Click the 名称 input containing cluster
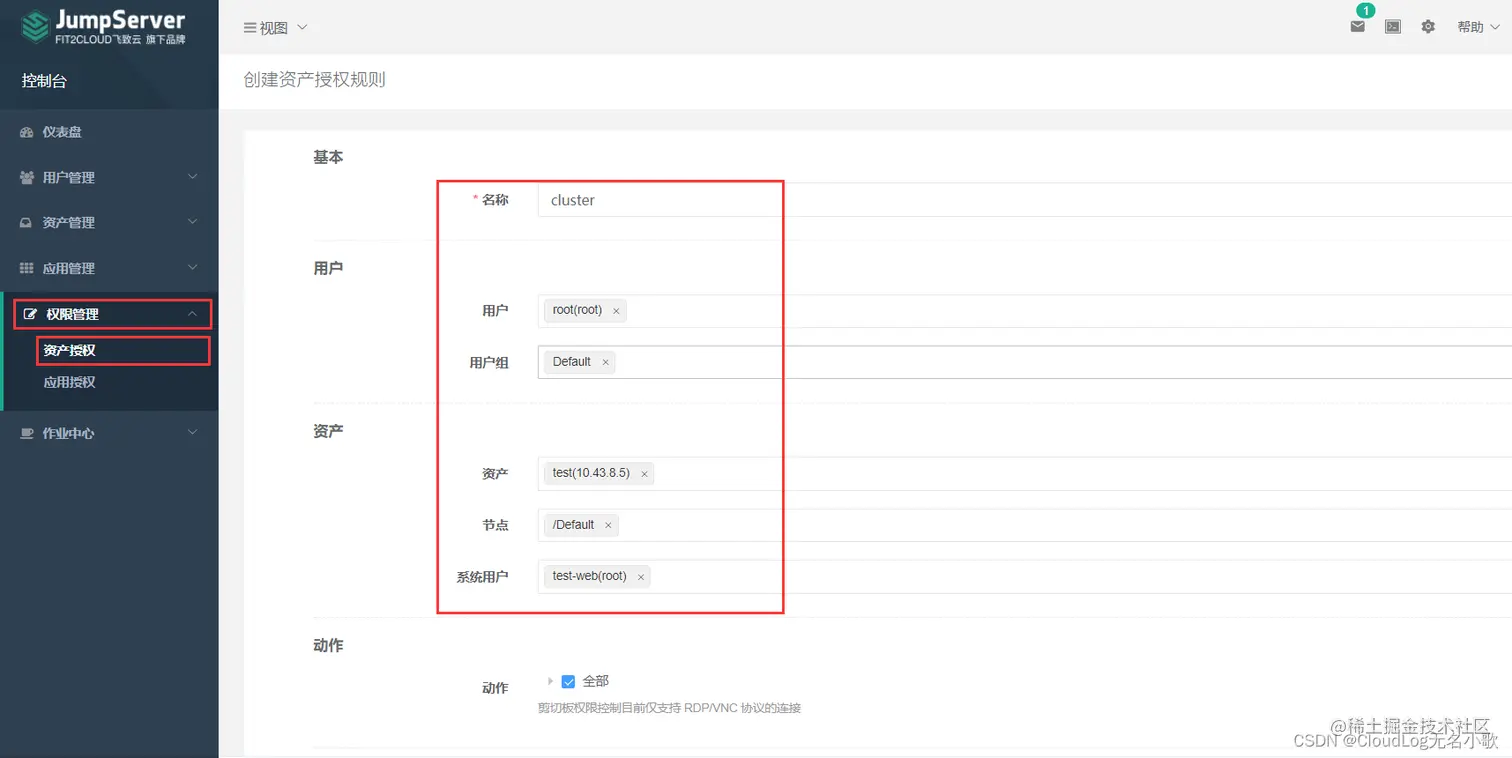Screen dimensions: 1512x758 tap(1024, 200)
